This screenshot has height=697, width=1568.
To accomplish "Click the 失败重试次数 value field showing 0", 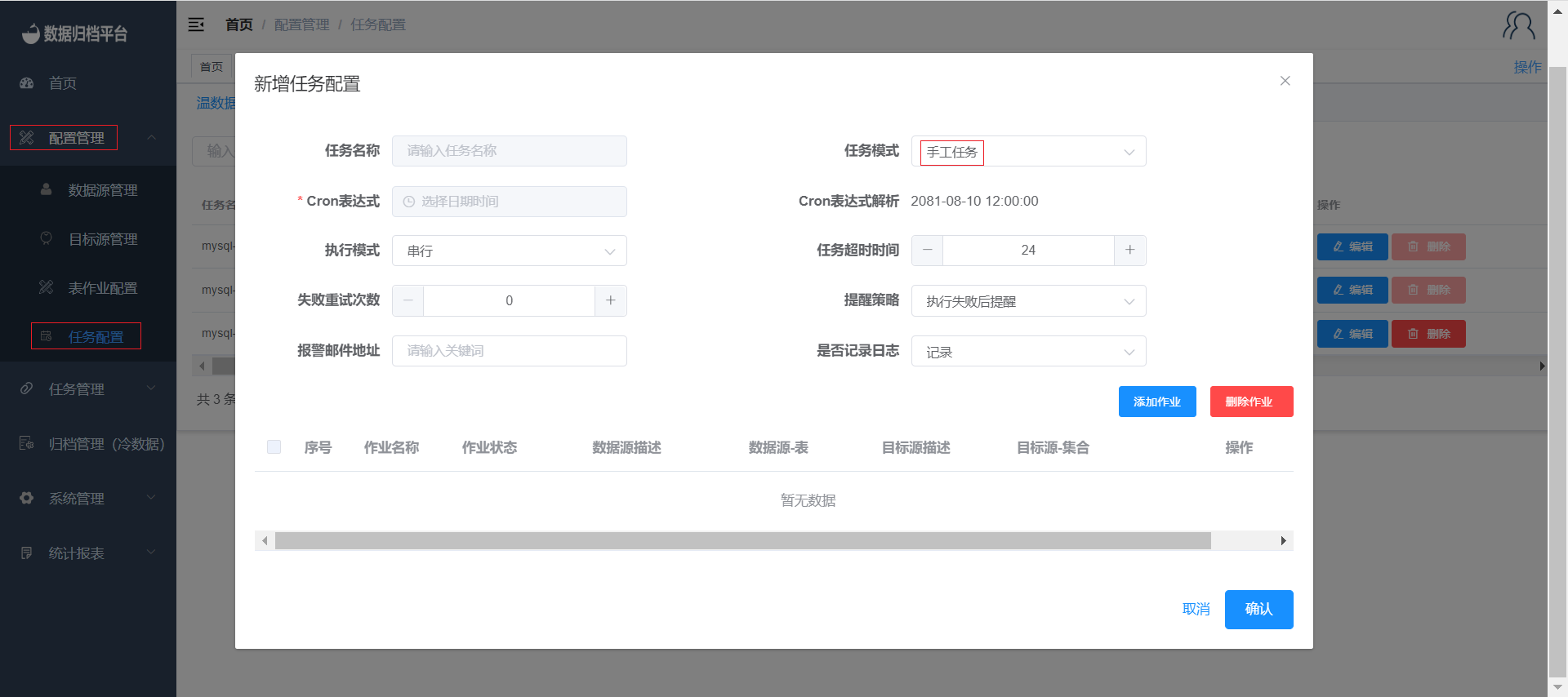I will pyautogui.click(x=510, y=300).
